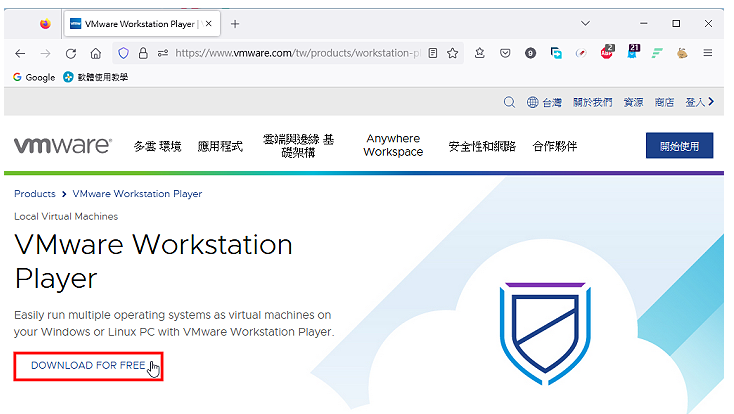This screenshot has width=734, height=414.
Task: Go to the Firefox home page
Action: point(96,53)
